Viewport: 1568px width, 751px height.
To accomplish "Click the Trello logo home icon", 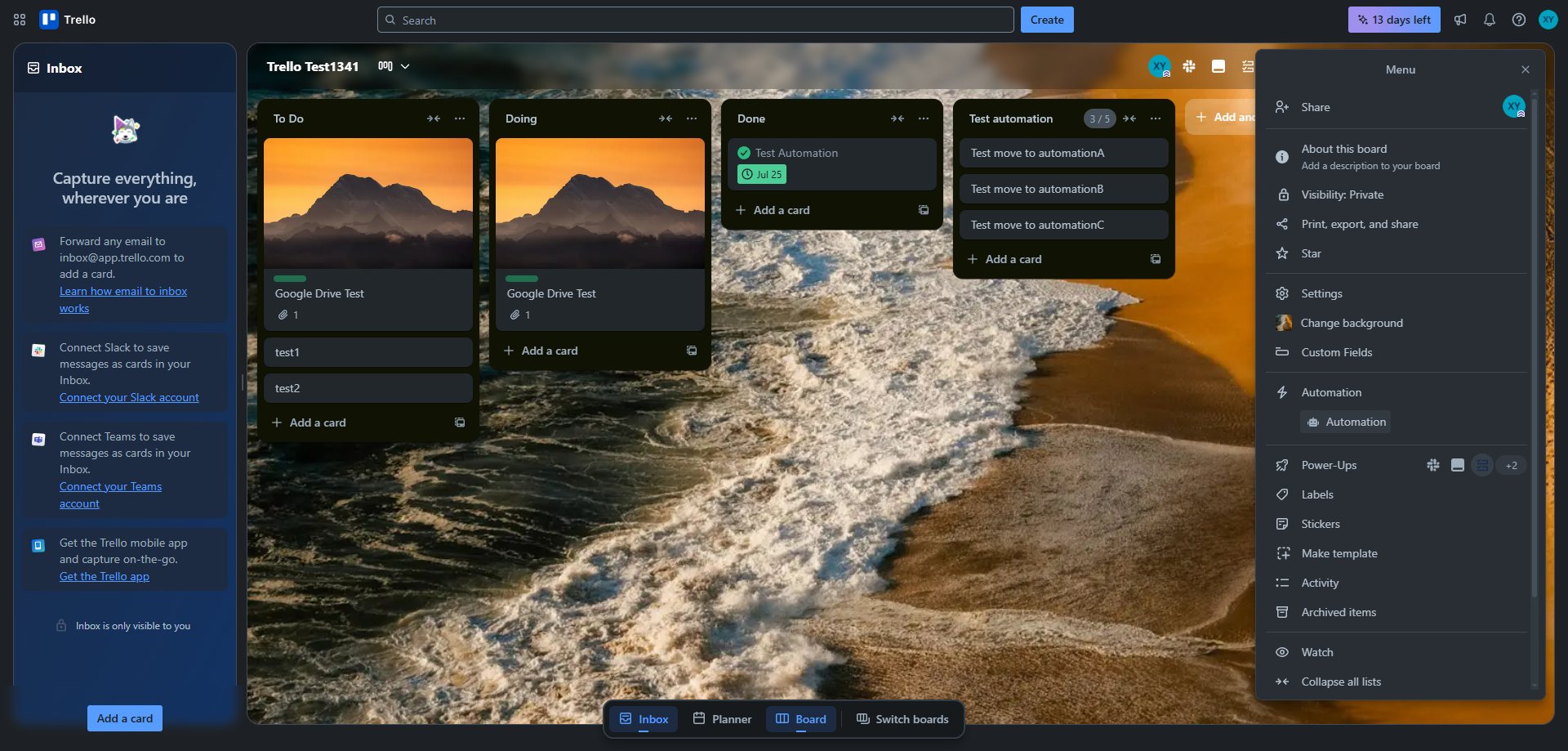I will [69, 20].
